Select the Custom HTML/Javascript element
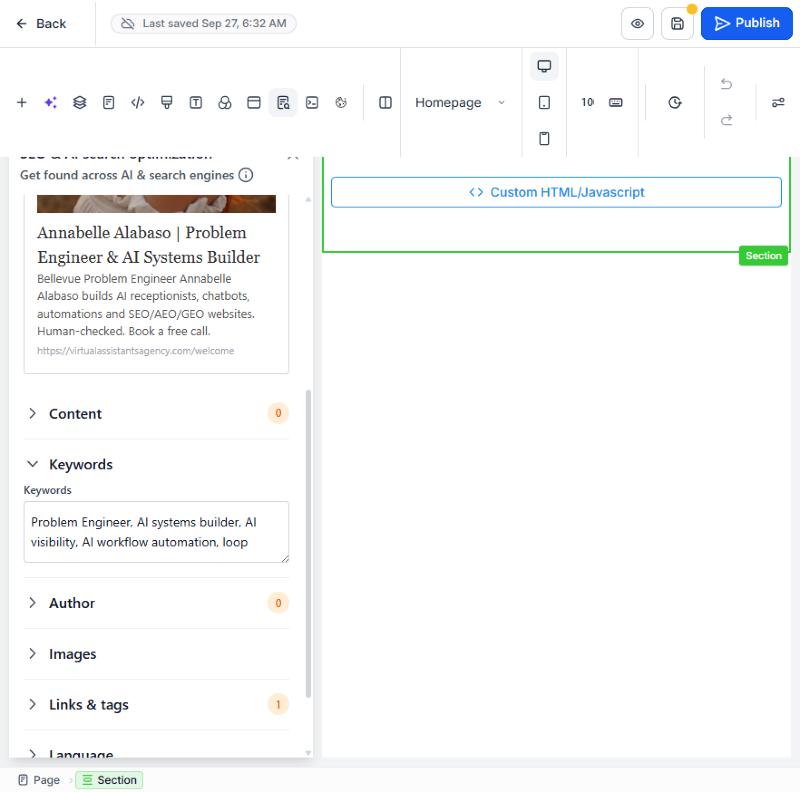The width and height of the screenshot is (800, 792). 556,192
